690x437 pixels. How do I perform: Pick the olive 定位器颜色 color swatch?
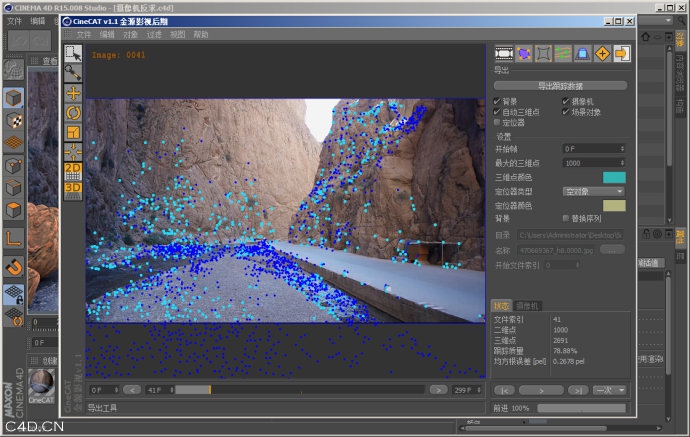[x=614, y=206]
